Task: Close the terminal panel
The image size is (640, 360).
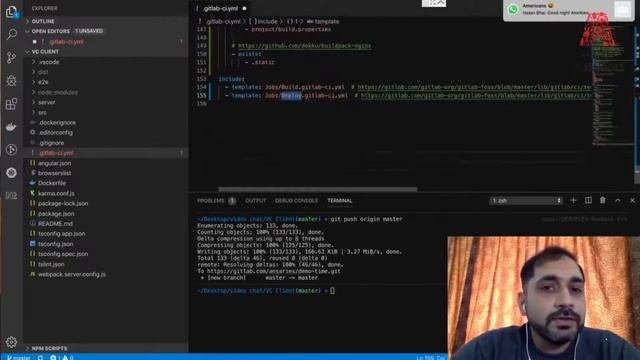Action: (632, 200)
